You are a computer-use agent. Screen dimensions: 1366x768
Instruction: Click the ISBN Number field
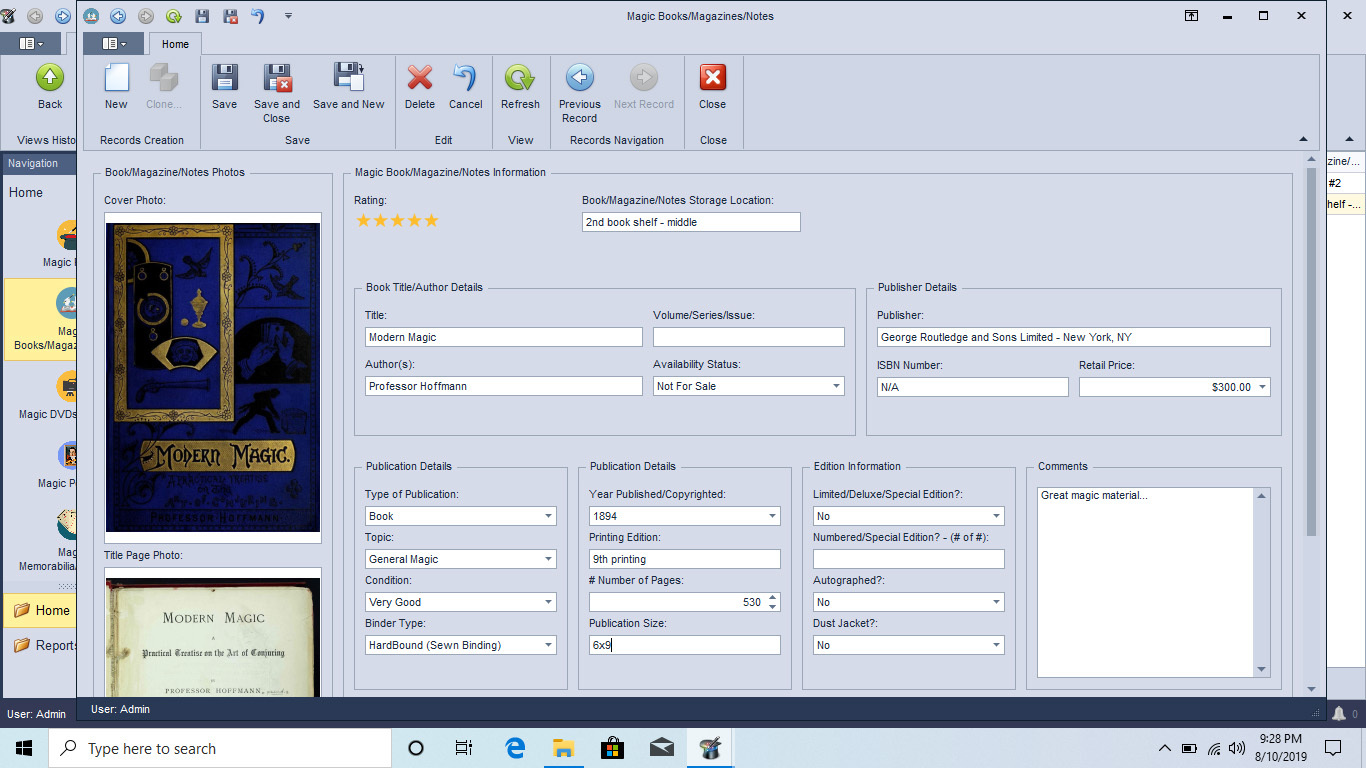(x=972, y=387)
